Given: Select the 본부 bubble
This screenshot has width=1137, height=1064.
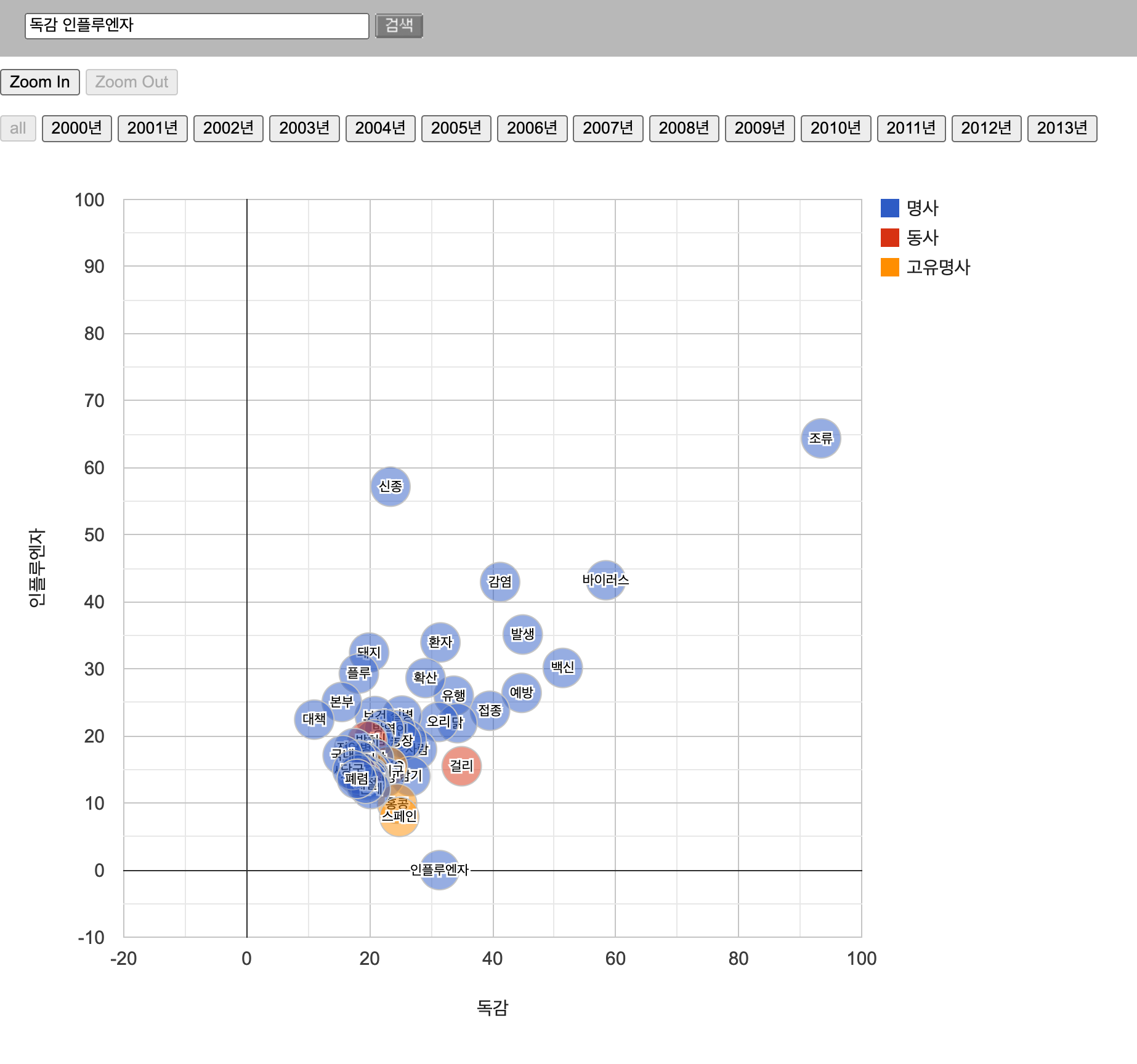Looking at the screenshot, I should point(342,701).
